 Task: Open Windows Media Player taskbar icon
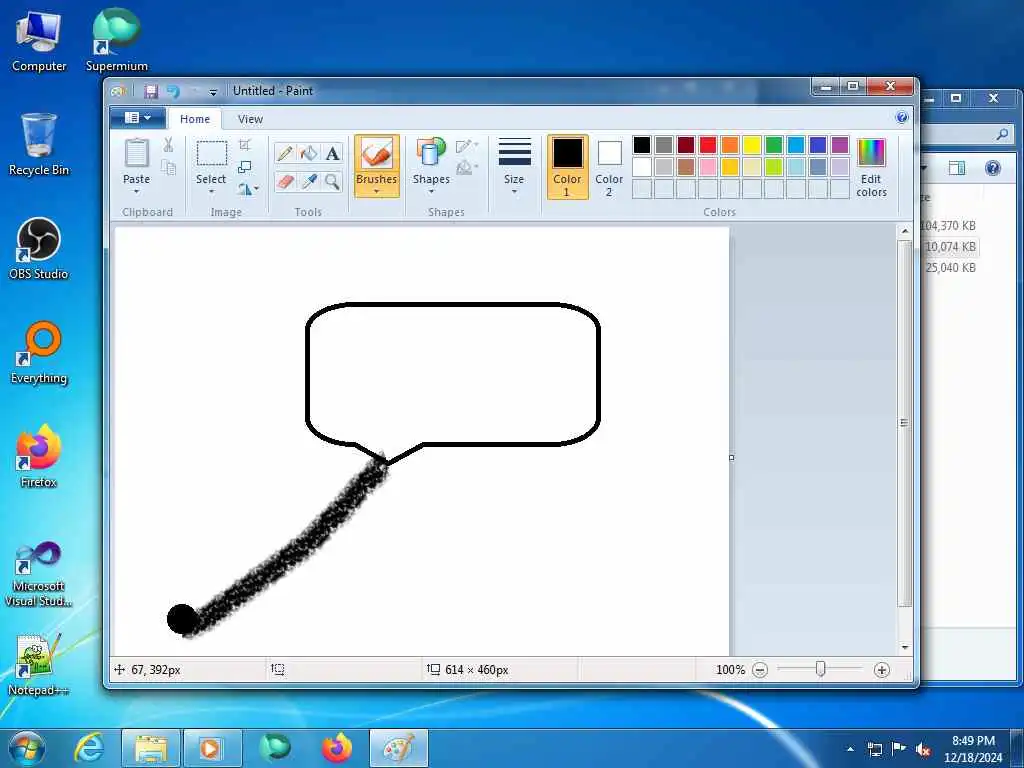[212, 748]
